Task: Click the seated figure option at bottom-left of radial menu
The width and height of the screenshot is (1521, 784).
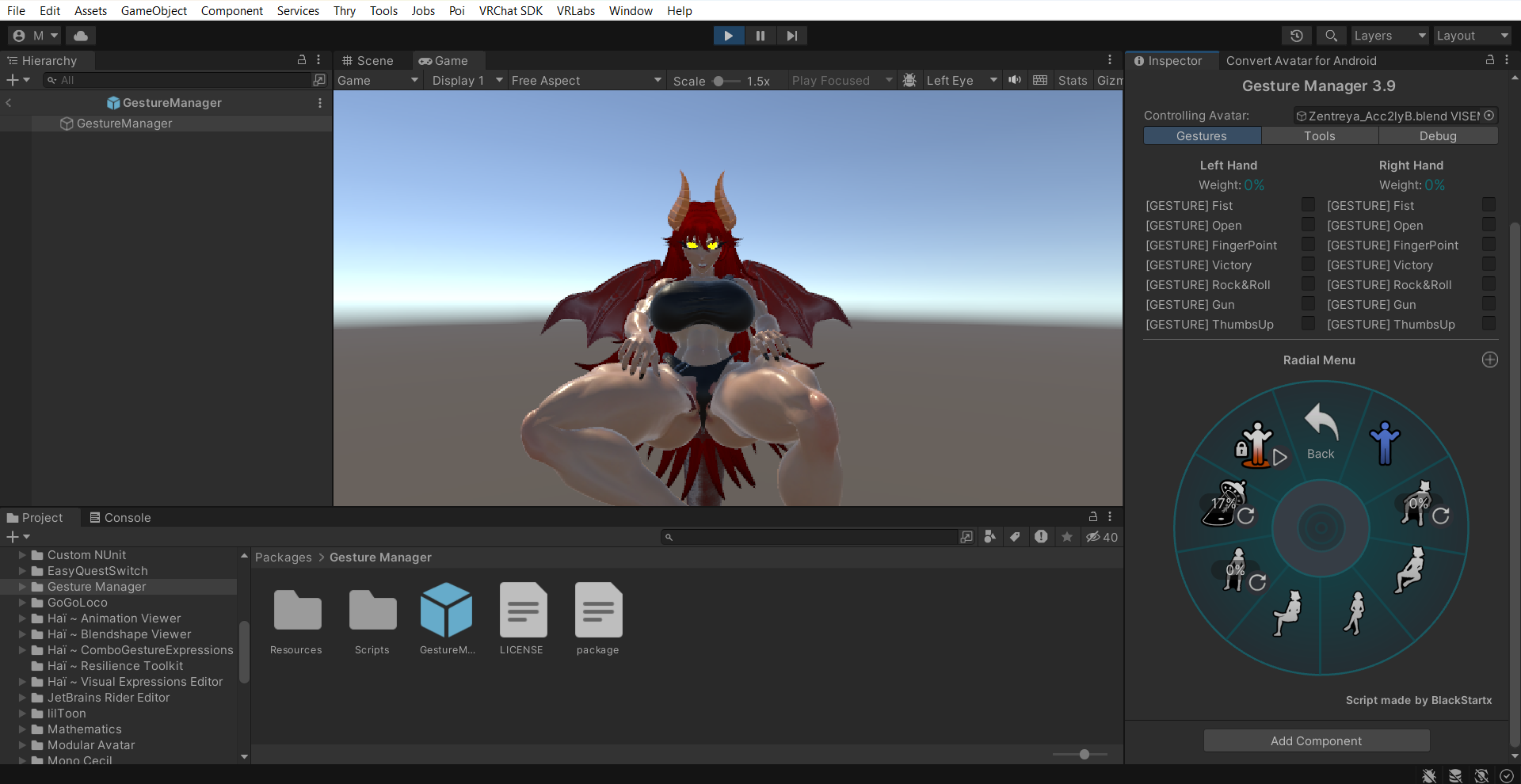Action: click(x=1287, y=613)
